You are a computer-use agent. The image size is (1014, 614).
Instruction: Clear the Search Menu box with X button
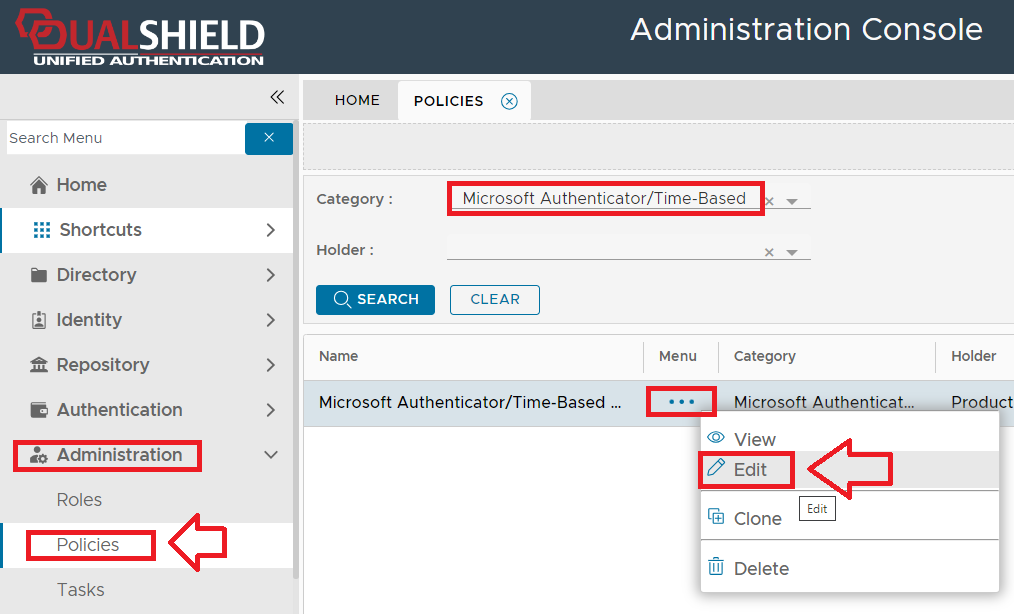coord(269,138)
